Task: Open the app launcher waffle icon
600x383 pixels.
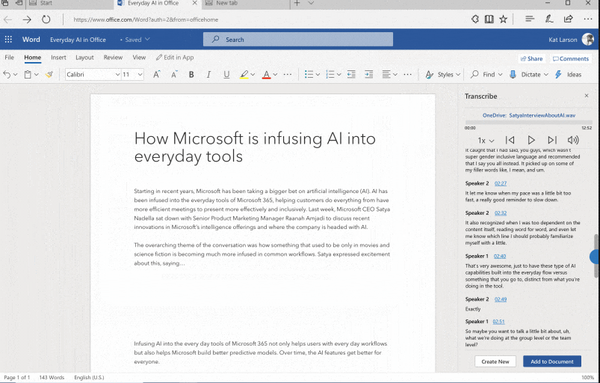Action: pos(8,39)
